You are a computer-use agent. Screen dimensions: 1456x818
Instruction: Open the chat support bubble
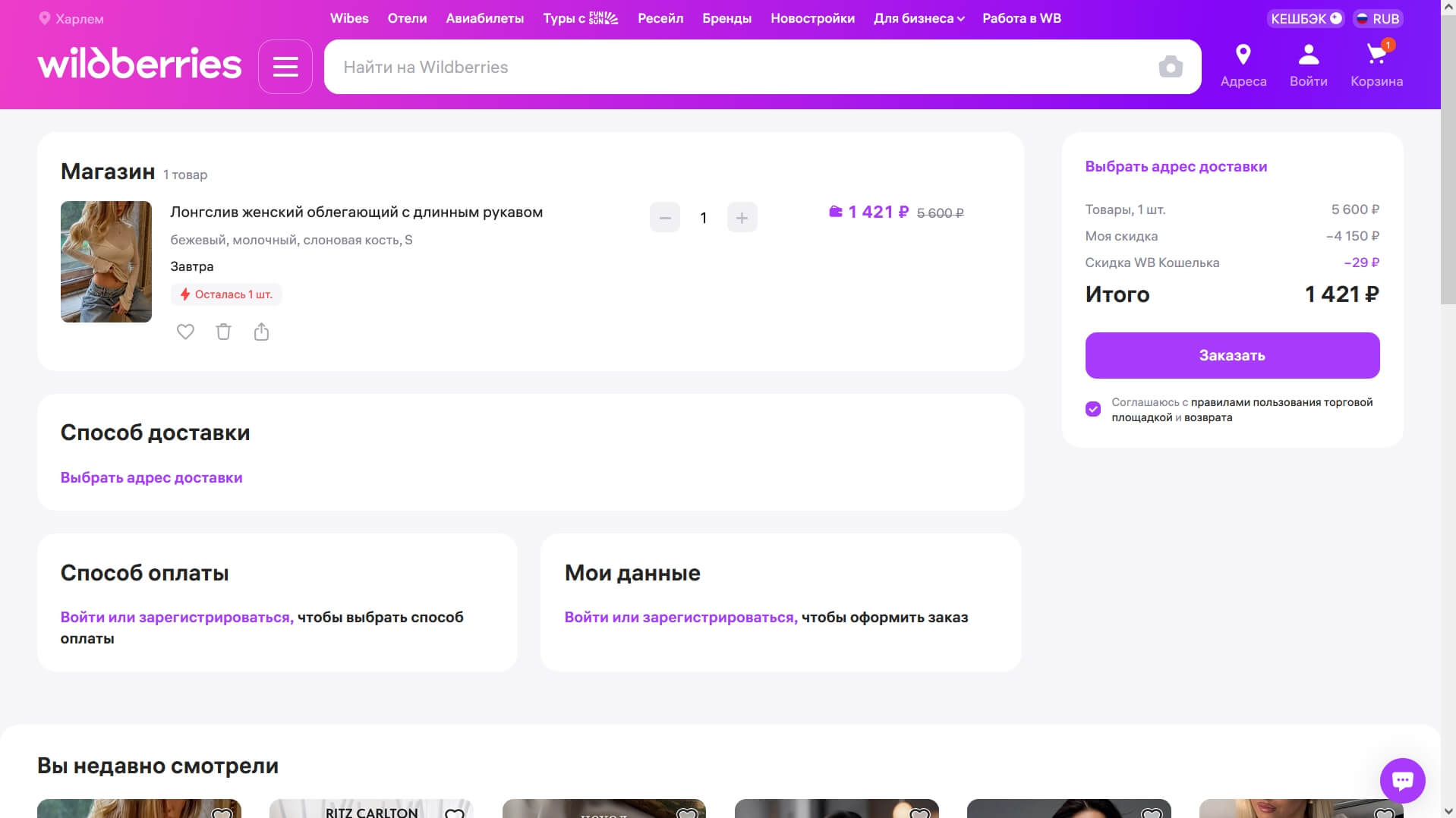[1401, 780]
